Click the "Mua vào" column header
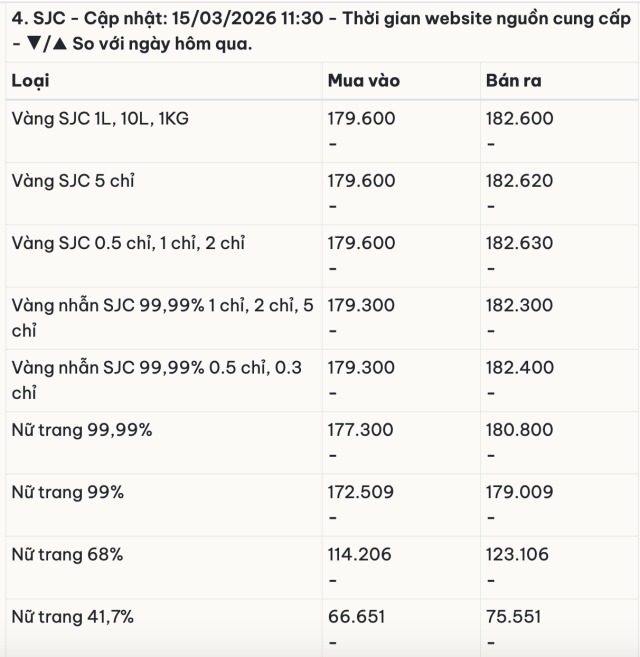This screenshot has height=657, width=640. (x=363, y=80)
